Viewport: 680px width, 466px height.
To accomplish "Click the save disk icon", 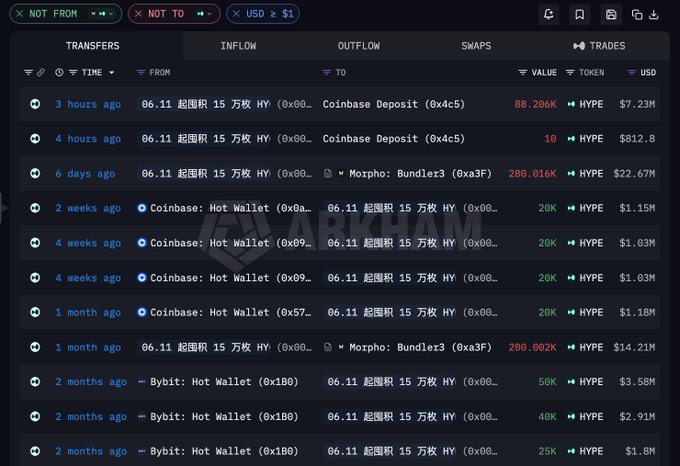I will [611, 14].
